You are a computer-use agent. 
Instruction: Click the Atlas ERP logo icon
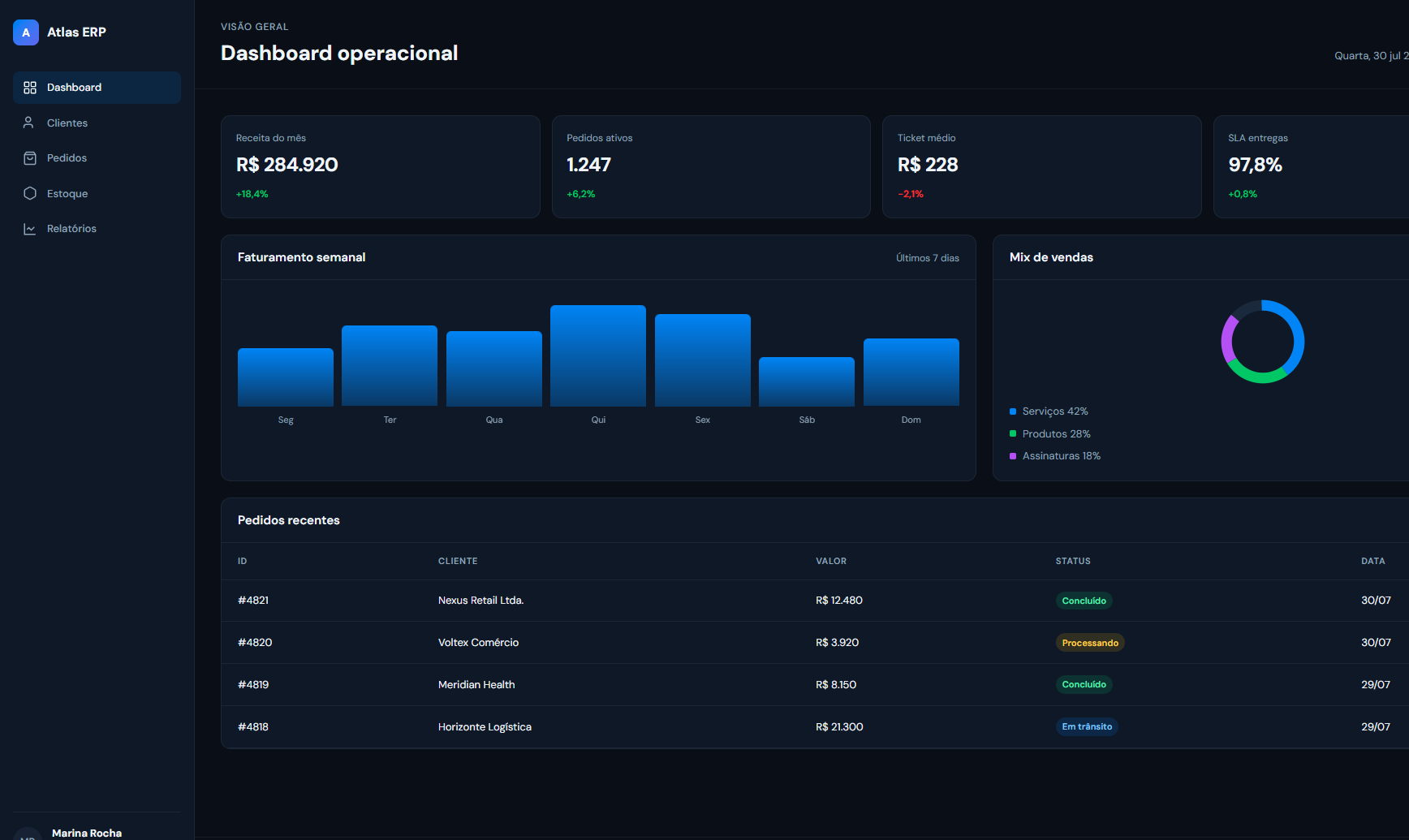coord(26,32)
